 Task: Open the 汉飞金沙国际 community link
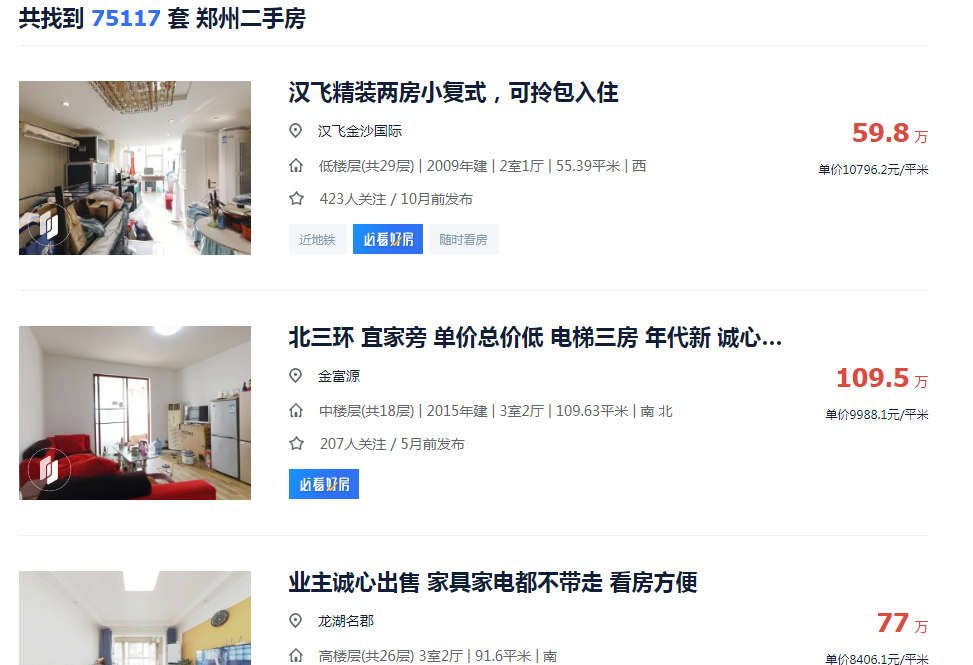pos(360,131)
